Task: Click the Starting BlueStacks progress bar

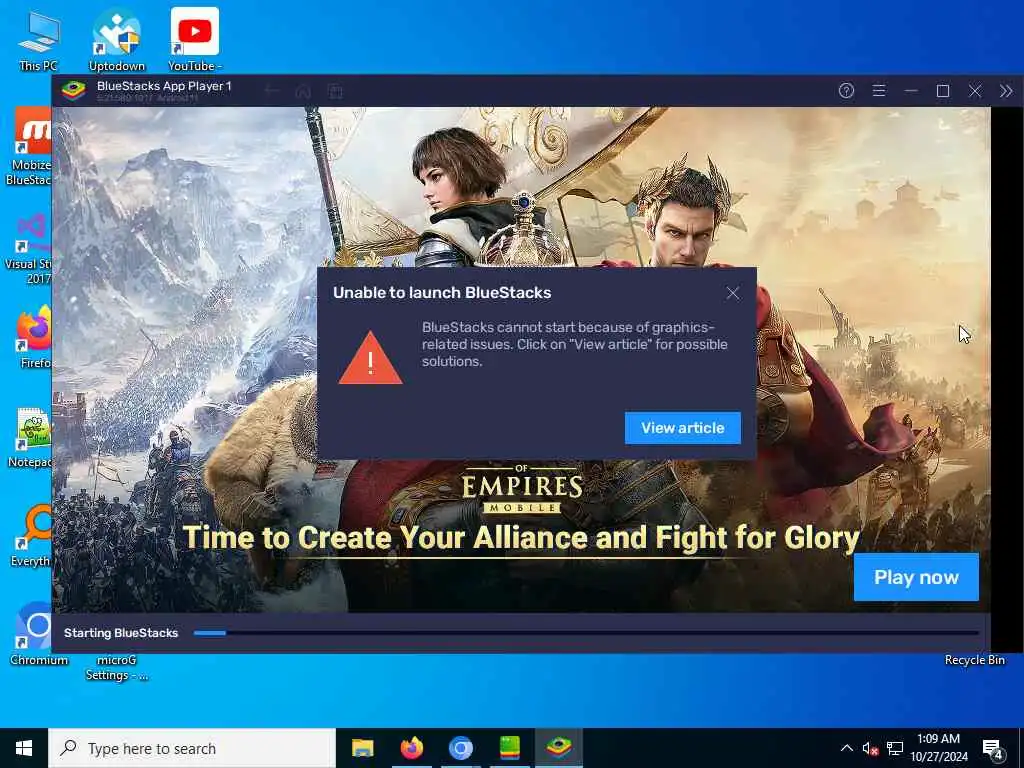Action: pos(586,633)
